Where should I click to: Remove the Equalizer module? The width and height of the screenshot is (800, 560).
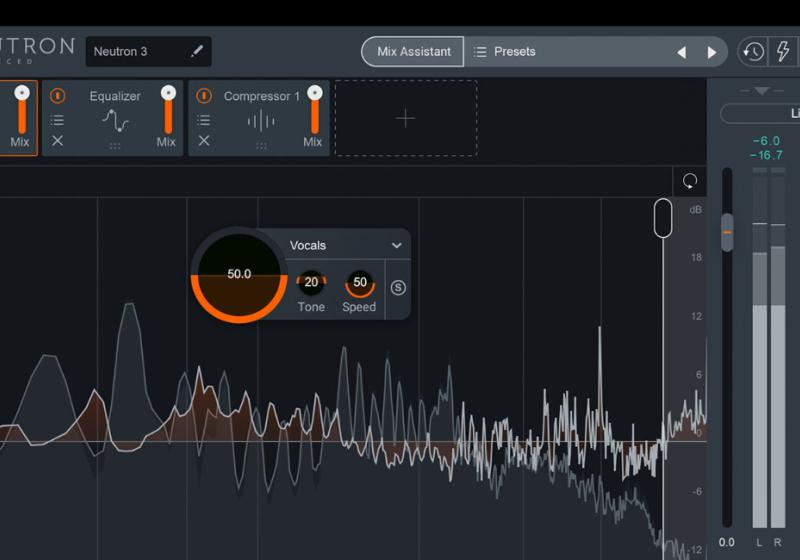(58, 140)
